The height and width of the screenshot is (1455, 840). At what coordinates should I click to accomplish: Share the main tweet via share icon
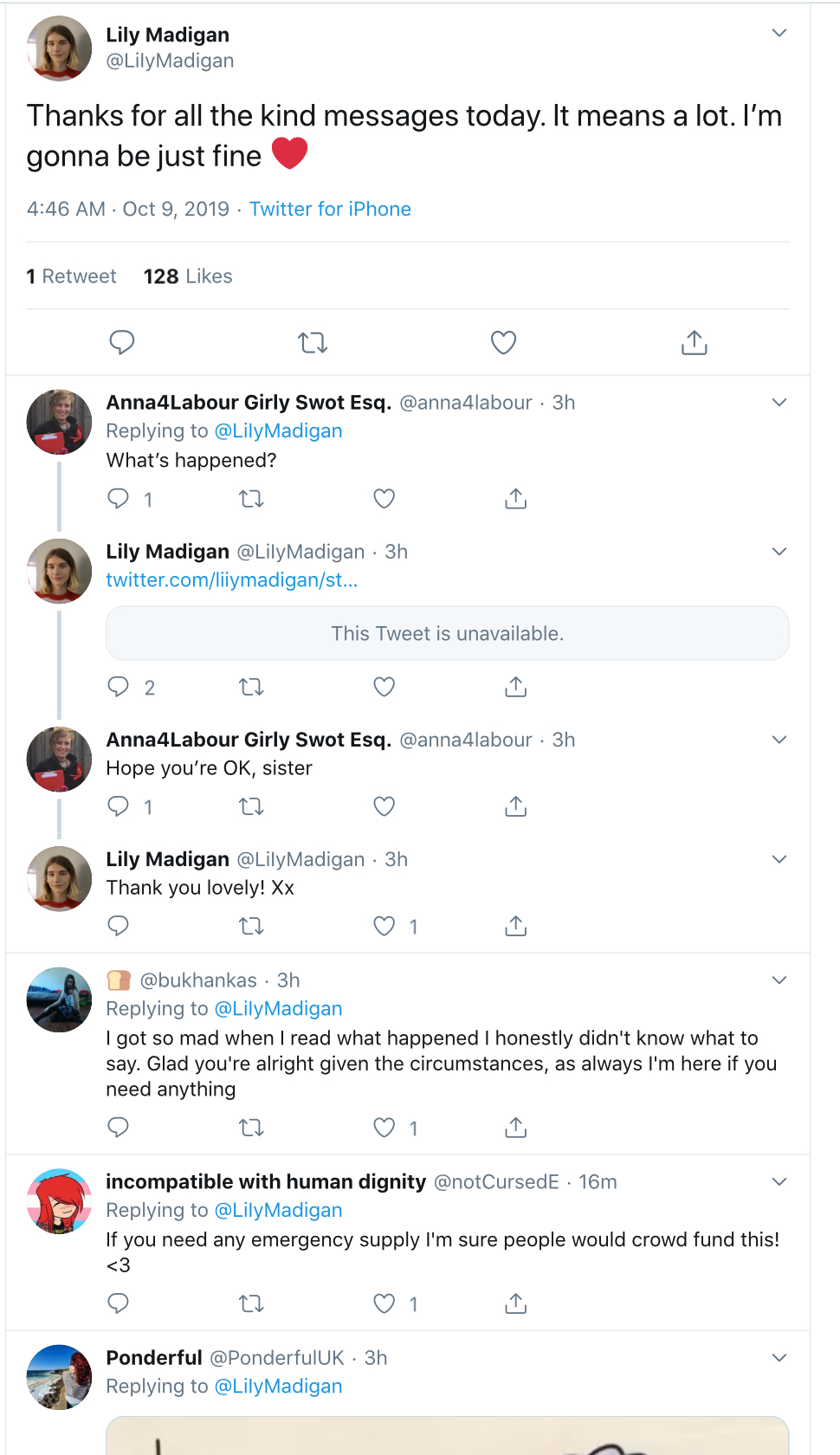(694, 343)
